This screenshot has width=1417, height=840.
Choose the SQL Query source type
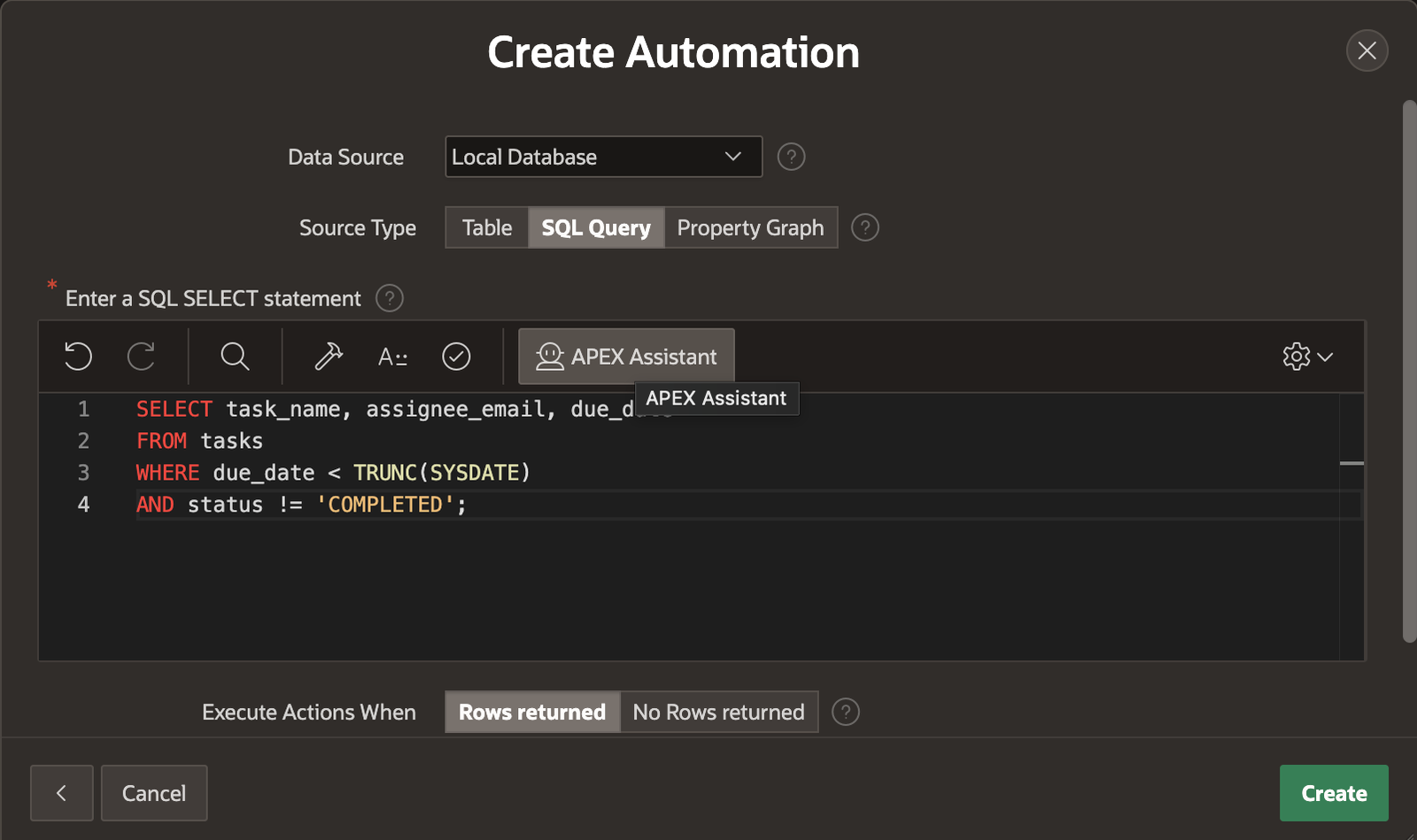pyautogui.click(x=596, y=227)
